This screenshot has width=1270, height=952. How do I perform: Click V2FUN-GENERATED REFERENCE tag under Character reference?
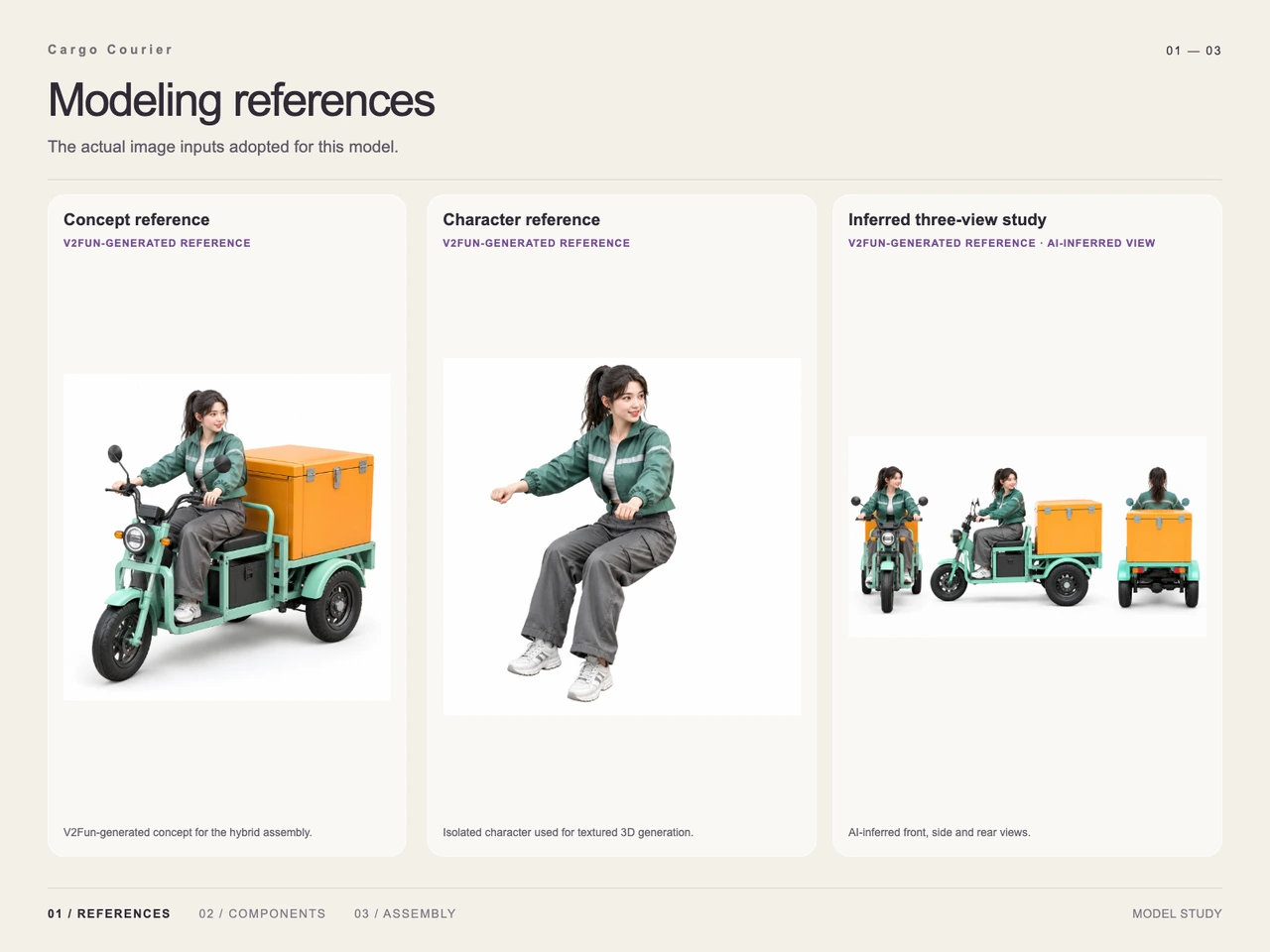pyautogui.click(x=537, y=243)
